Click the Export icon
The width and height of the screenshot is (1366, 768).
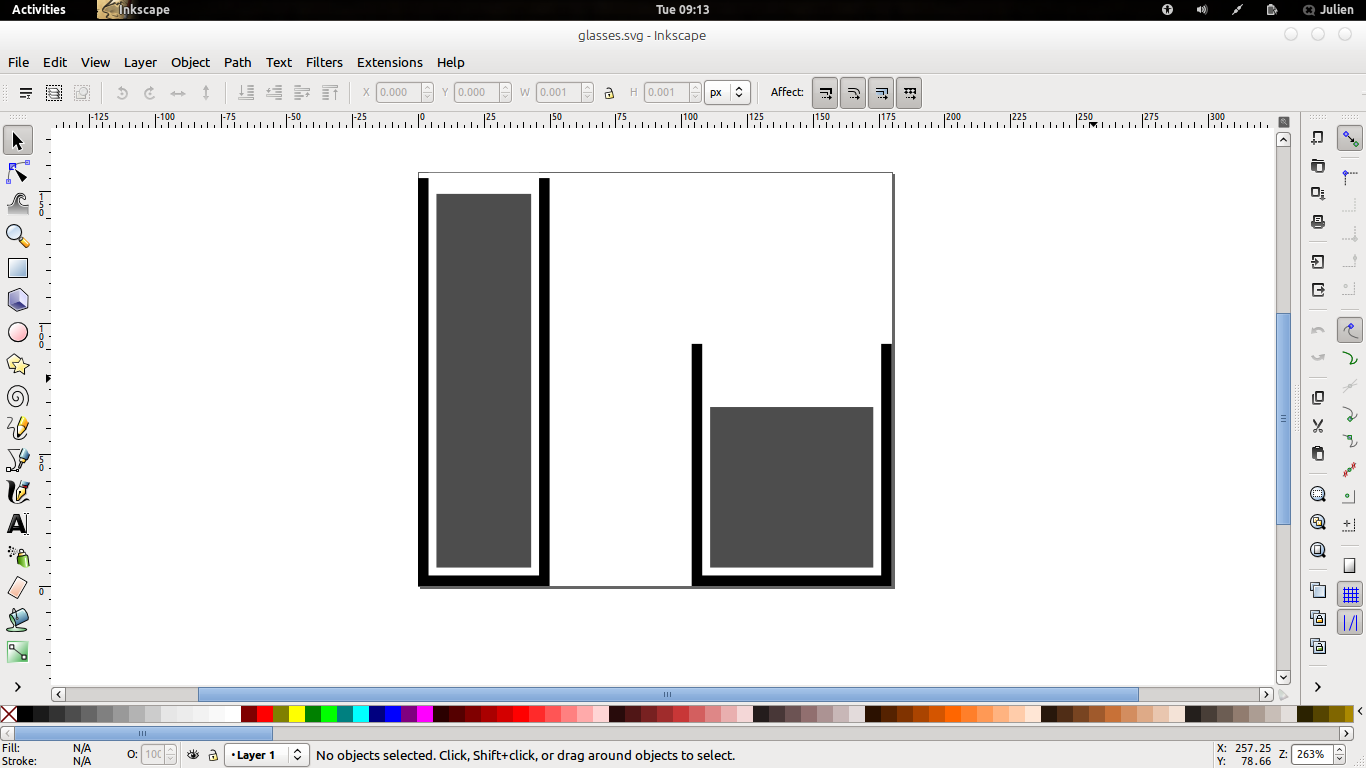click(1318, 290)
